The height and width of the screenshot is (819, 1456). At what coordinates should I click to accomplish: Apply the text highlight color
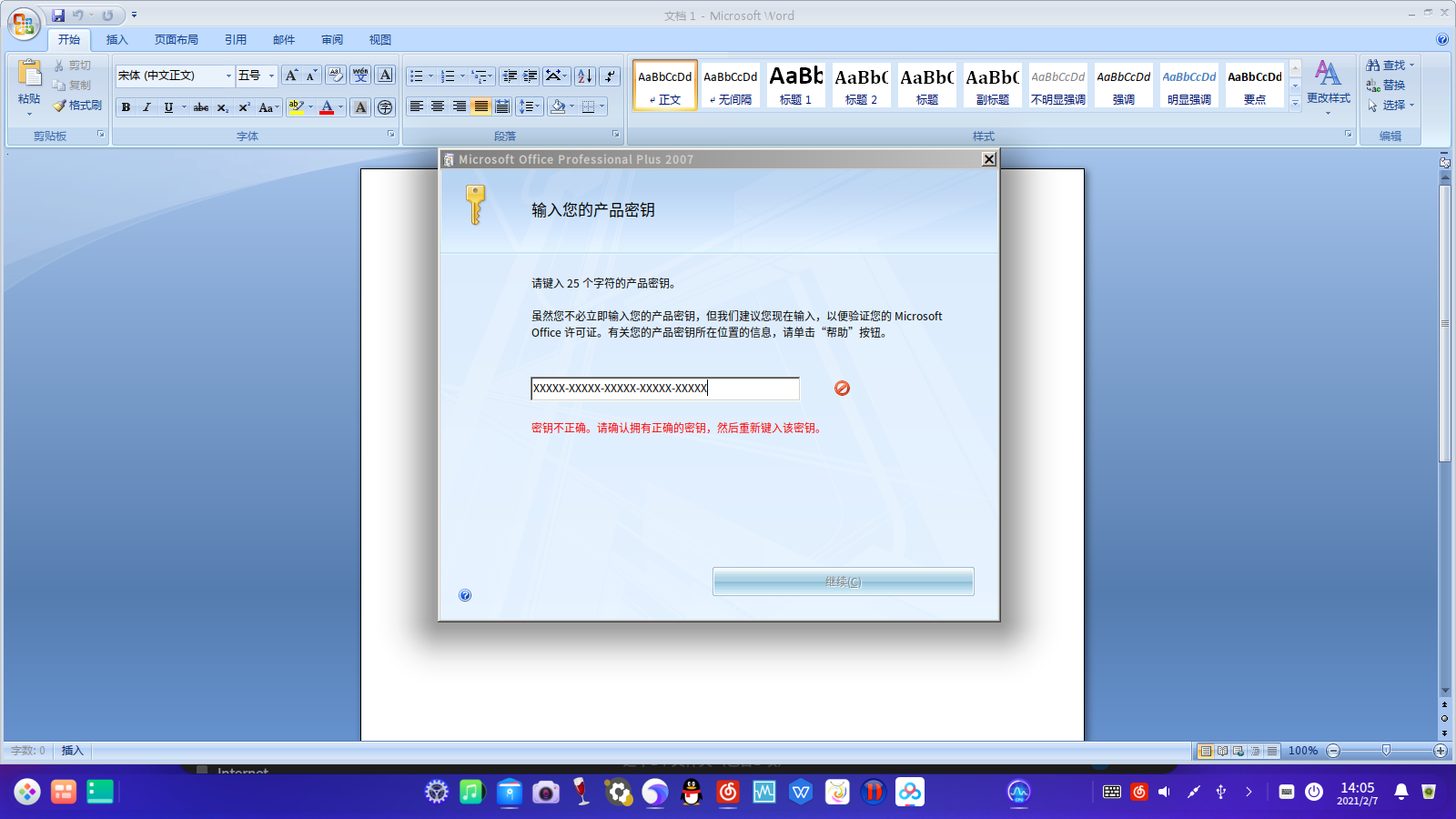(296, 107)
